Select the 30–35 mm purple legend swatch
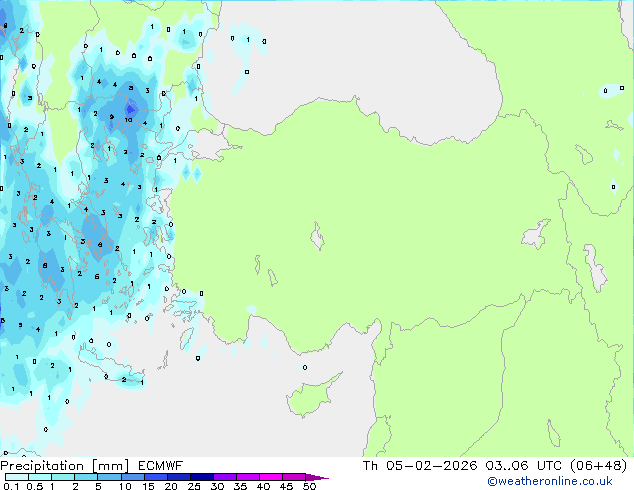This screenshot has width=634, height=490. pos(225,477)
